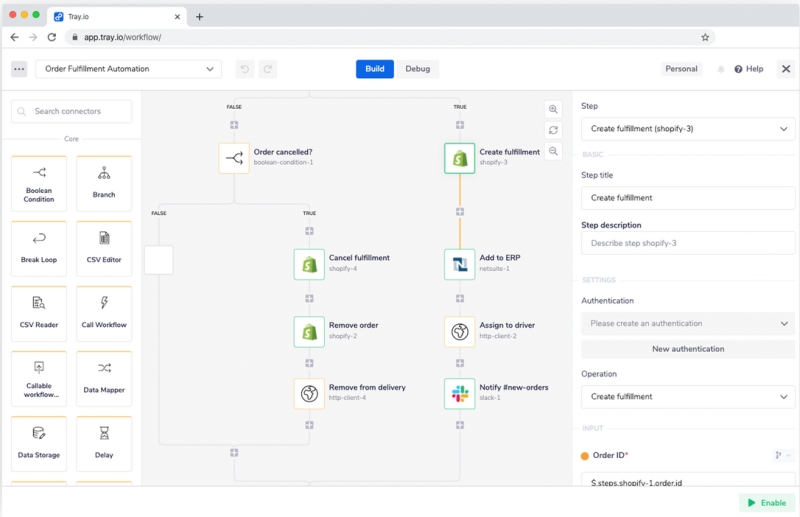
Task: Select the Order cancelled? boolean step
Action: click(234, 158)
